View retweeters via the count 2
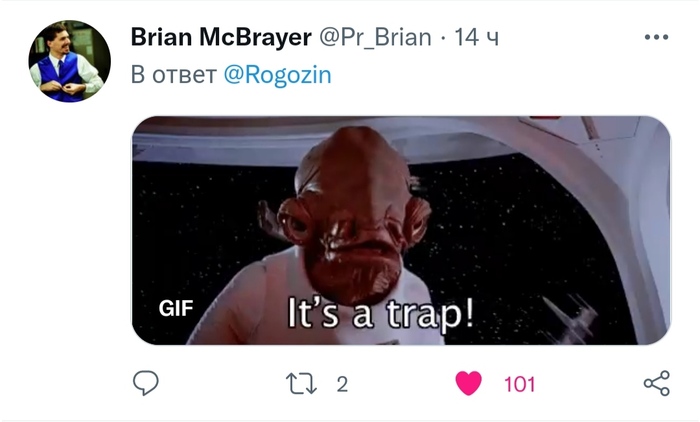Image resolution: width=700 pixels, height=422 pixels. 342,384
